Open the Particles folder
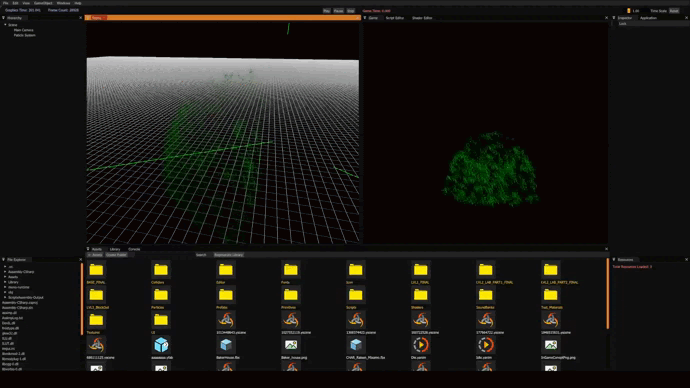Viewport: 690px width, 388px height. [x=161, y=295]
